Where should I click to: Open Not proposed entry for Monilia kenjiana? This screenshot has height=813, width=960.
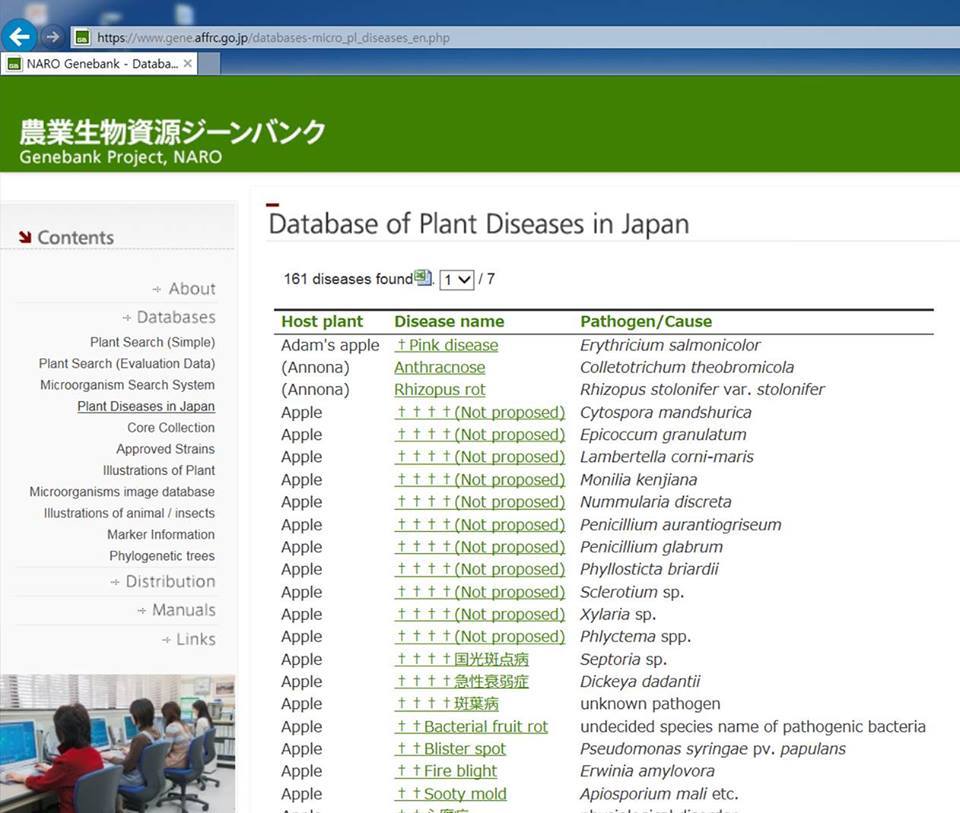tap(480, 480)
